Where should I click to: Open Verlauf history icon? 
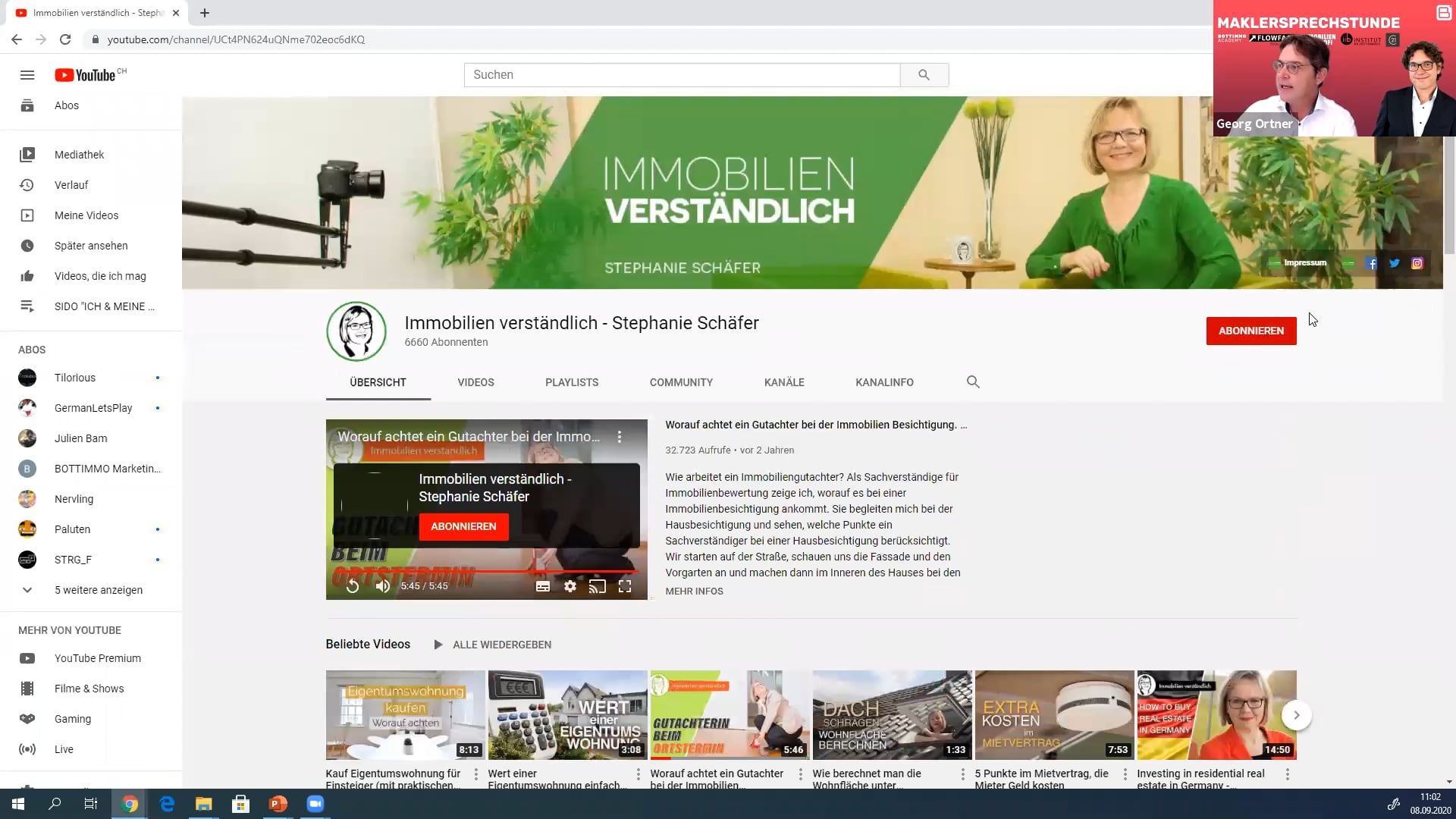(x=27, y=185)
